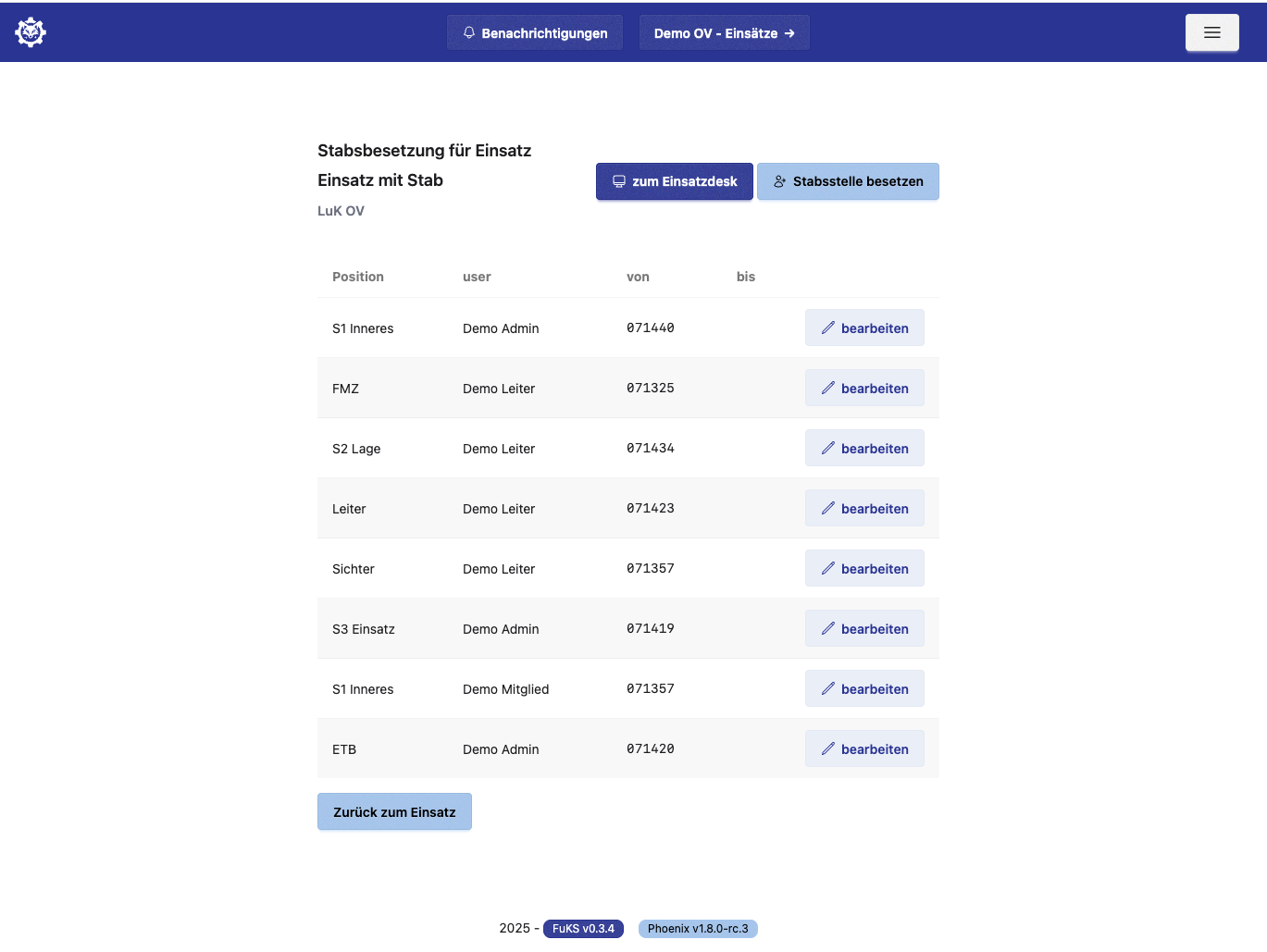Edit S1 Inneres entry for Demo Admin
Image resolution: width=1267 pixels, height=952 pixels.
pyautogui.click(x=864, y=328)
